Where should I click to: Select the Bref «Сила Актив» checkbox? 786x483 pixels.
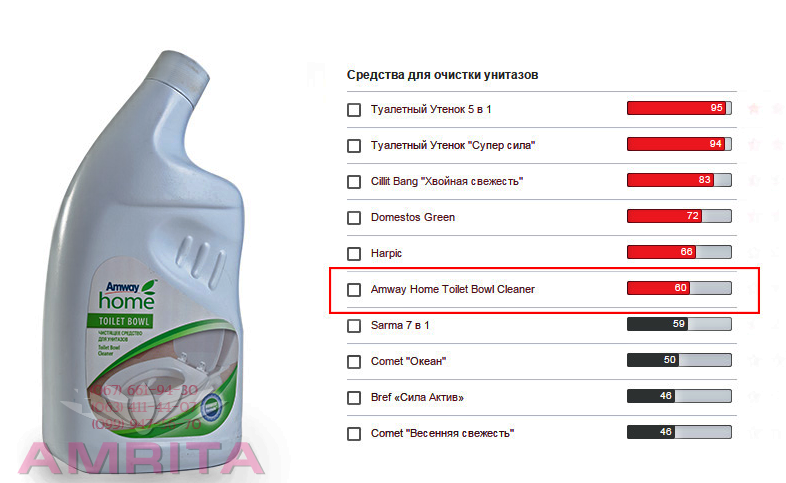[354, 397]
